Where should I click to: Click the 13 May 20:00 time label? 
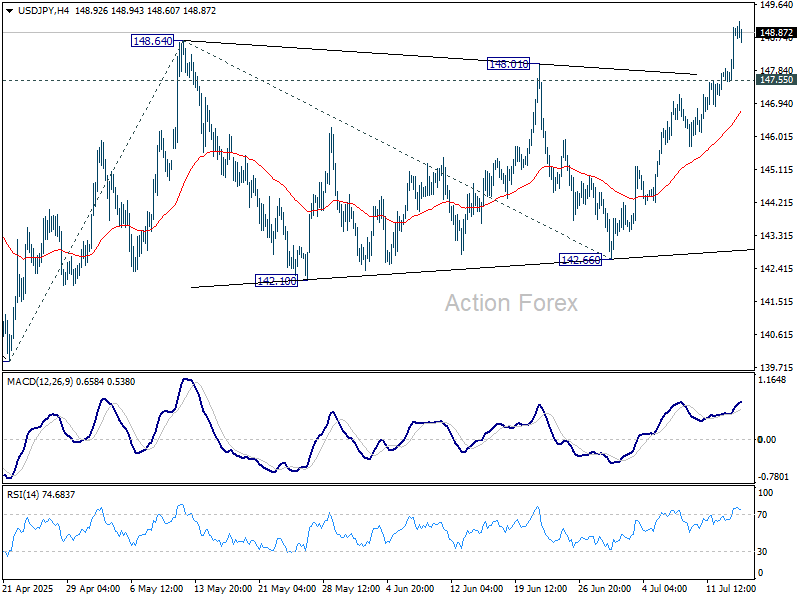point(223,588)
